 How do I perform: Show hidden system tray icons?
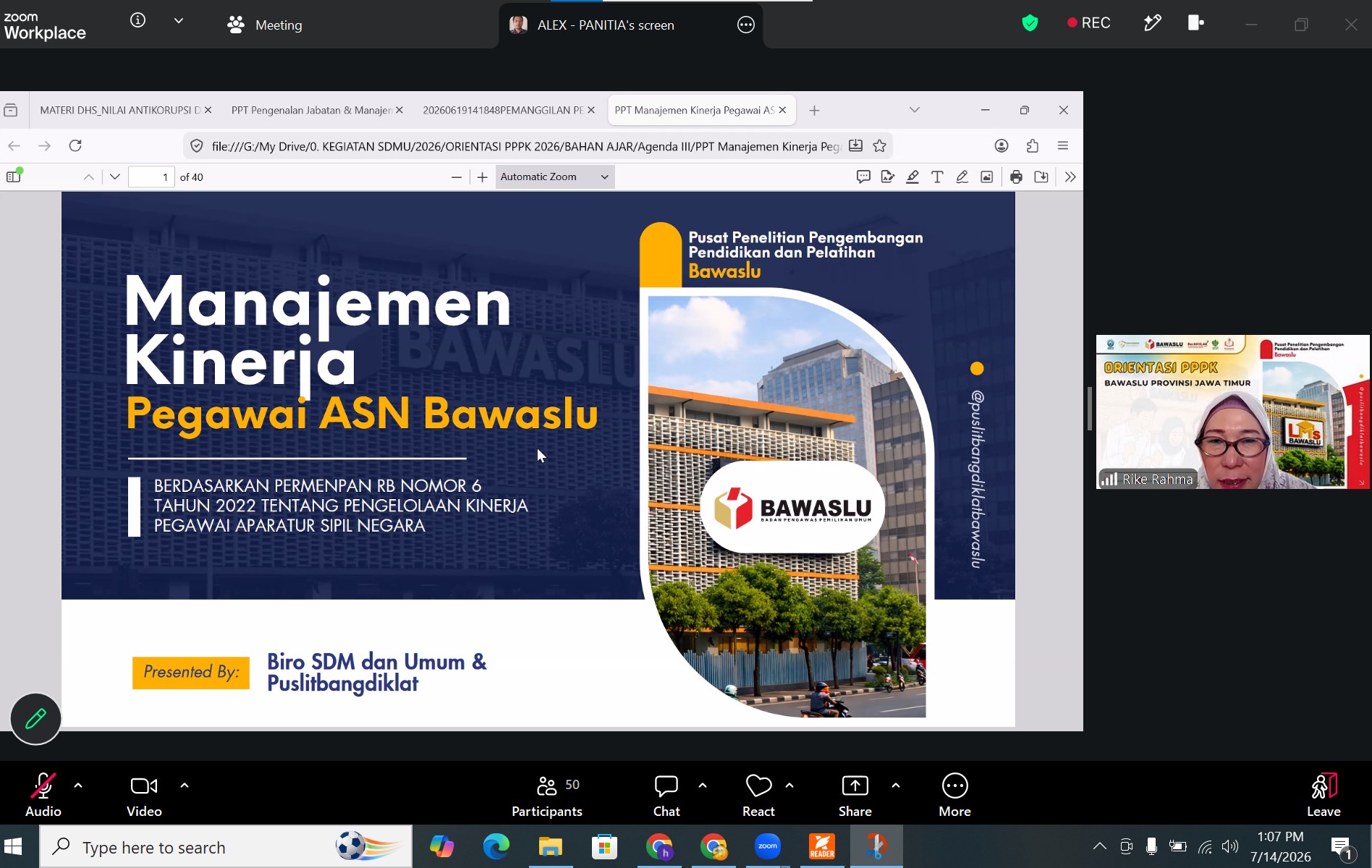pyautogui.click(x=1099, y=846)
